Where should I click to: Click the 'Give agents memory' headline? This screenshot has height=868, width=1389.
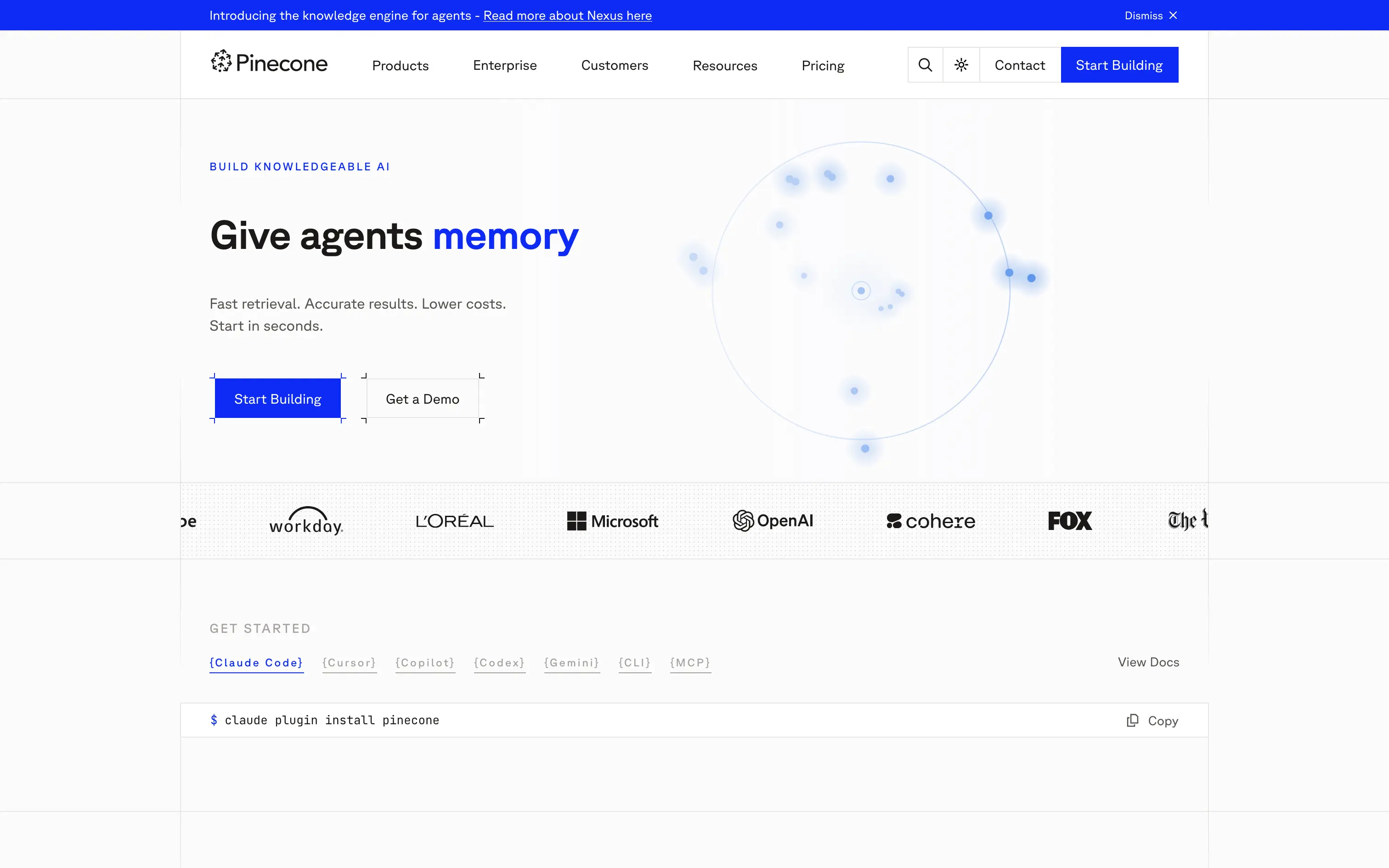[394, 236]
